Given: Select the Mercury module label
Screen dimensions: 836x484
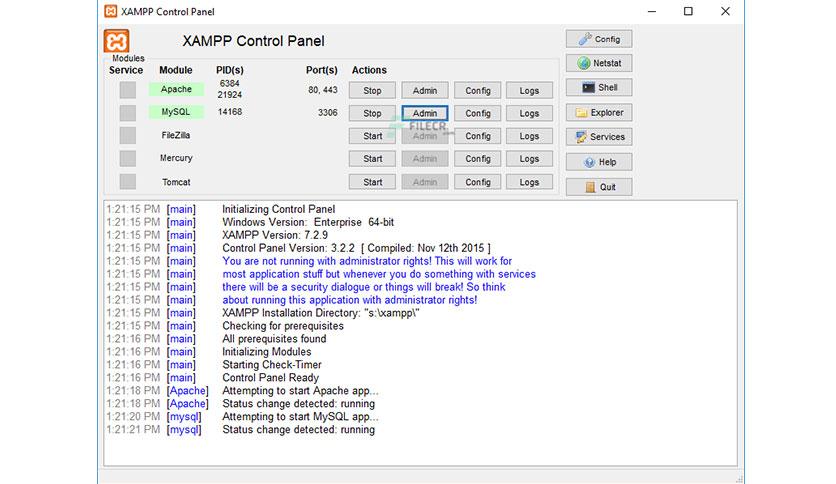Looking at the screenshot, I should [x=176, y=158].
